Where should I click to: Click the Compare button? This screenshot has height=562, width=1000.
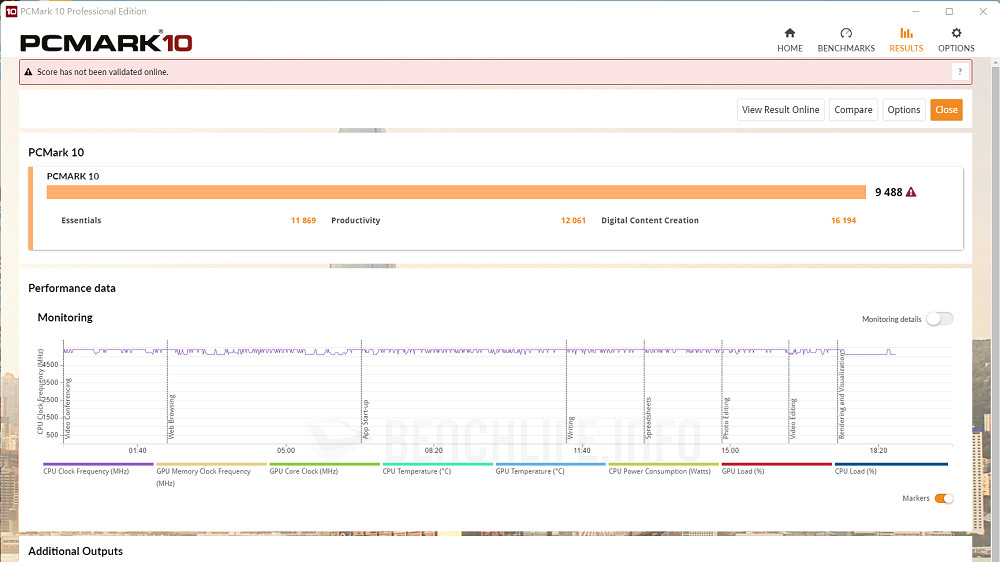853,110
